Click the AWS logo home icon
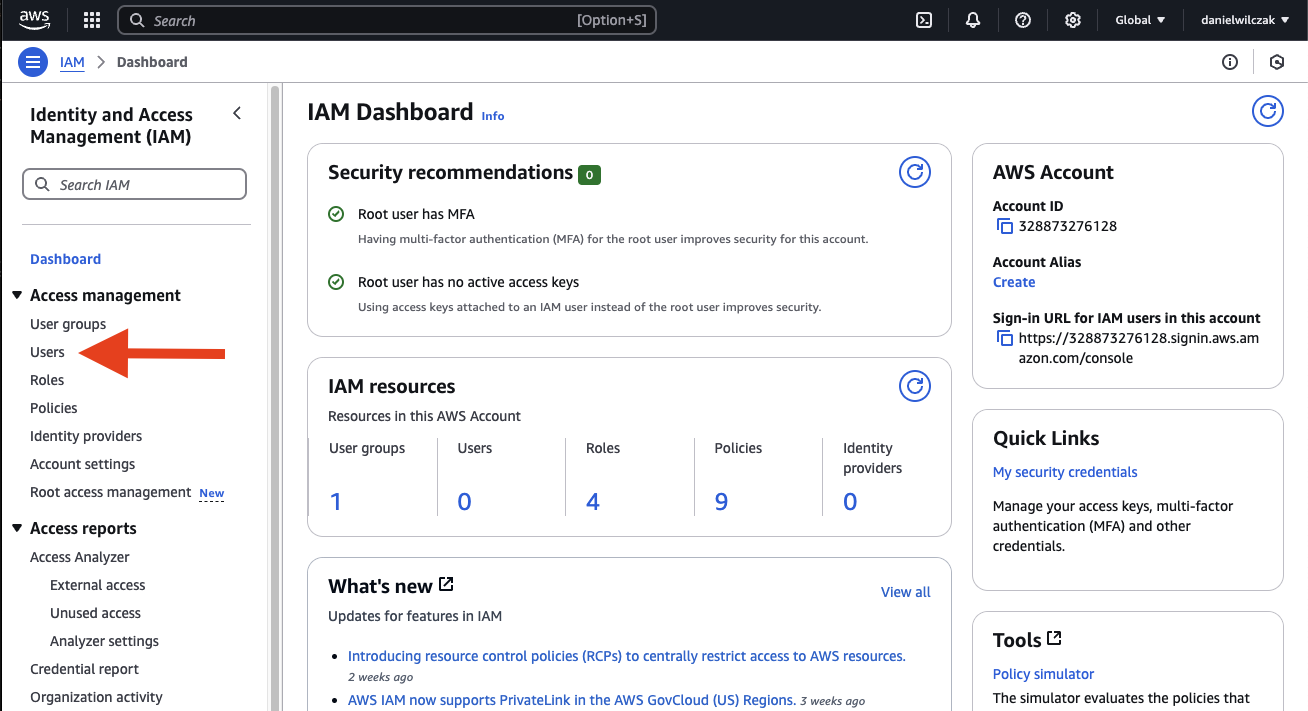Viewport: 1308px width, 711px height. pos(34,19)
